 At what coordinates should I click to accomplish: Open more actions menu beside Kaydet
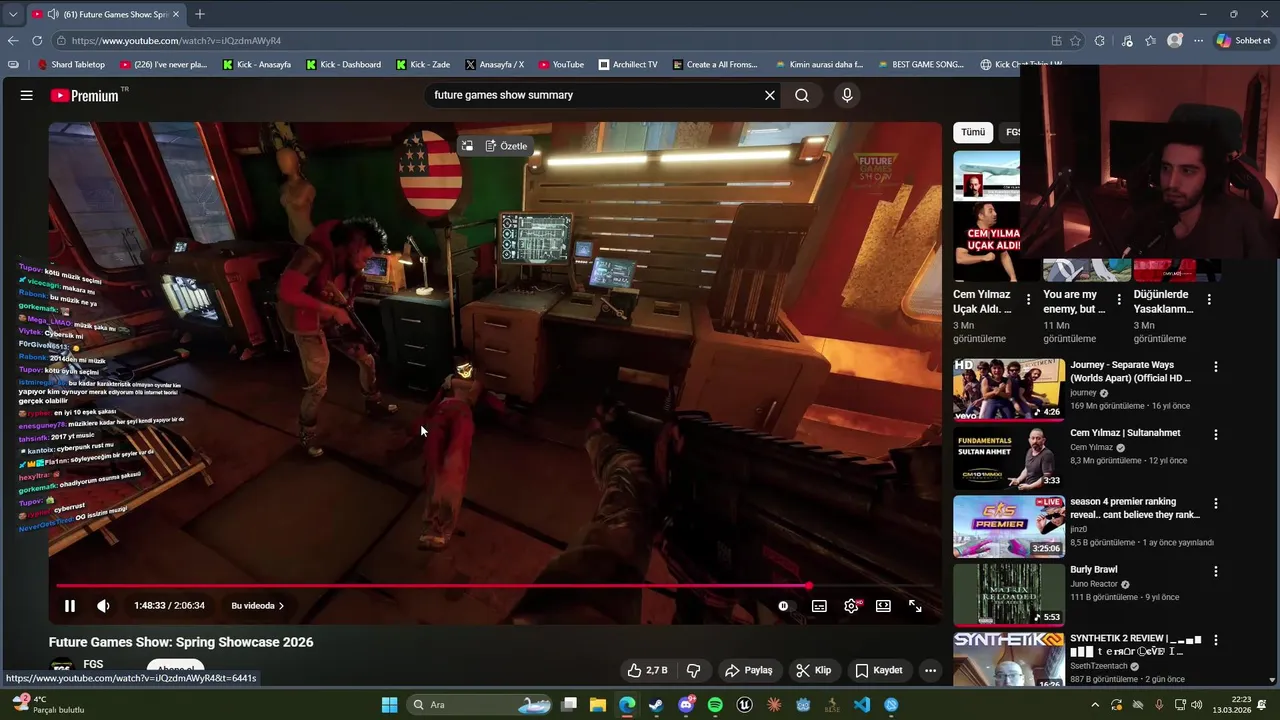coord(930,670)
